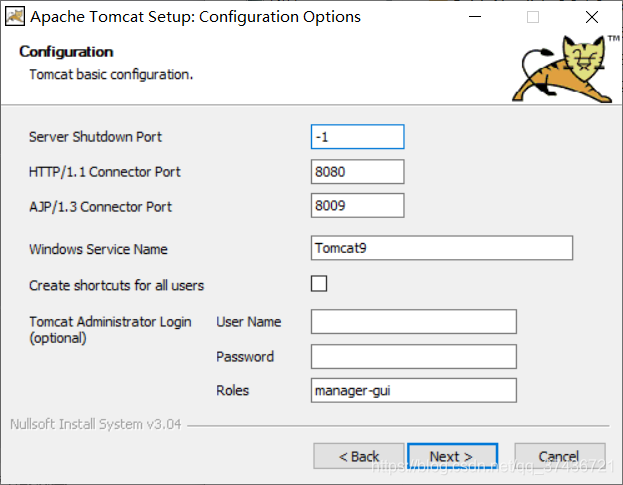Return with the Back button
The image size is (623, 485).
point(359,456)
